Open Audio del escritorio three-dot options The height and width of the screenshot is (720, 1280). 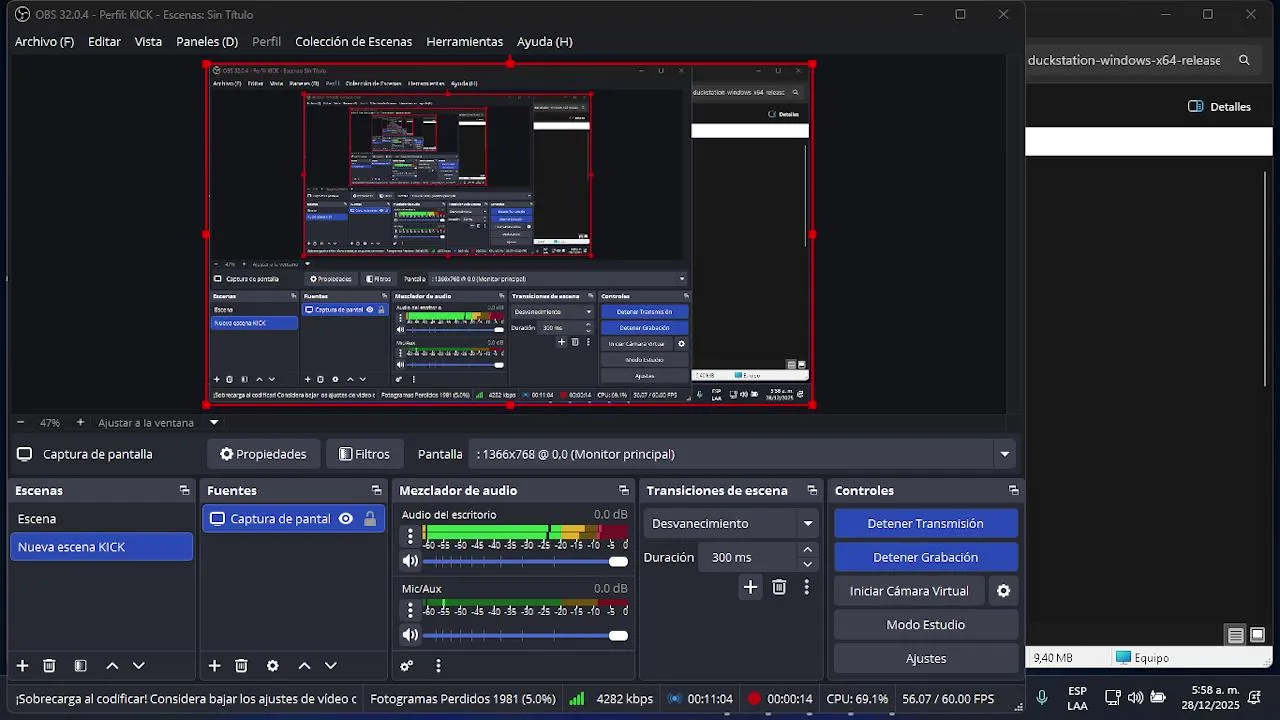pos(410,536)
